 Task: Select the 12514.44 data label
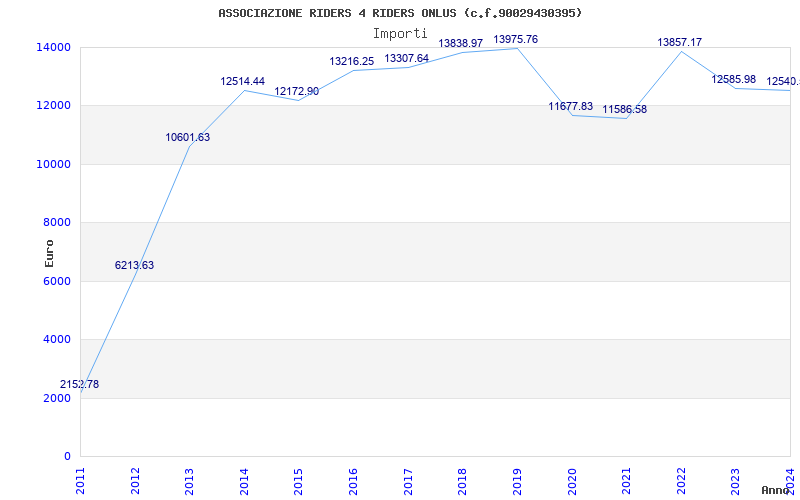click(x=242, y=81)
